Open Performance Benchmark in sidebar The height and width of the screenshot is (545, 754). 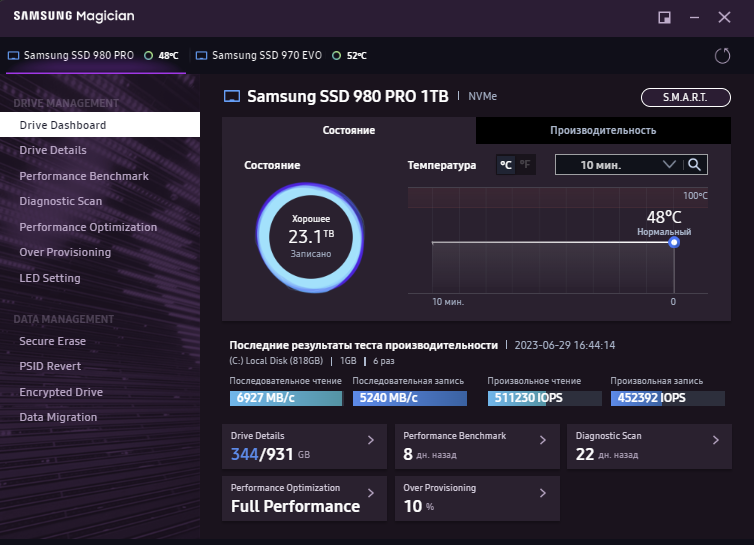click(x=84, y=176)
